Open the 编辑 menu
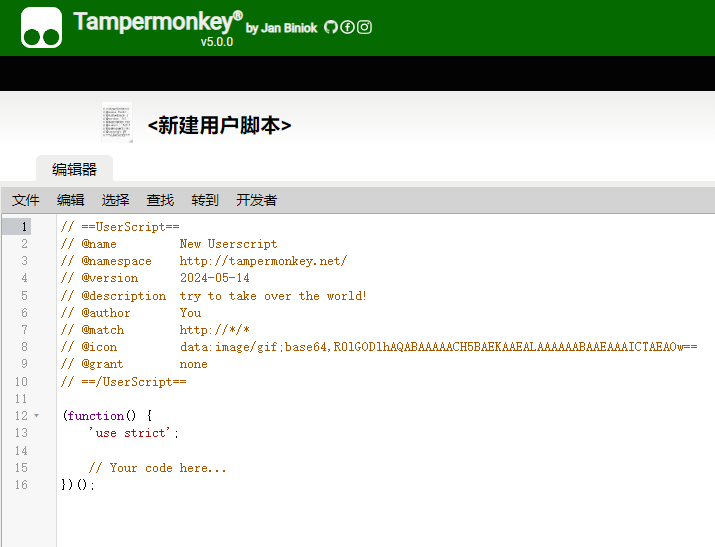 (71, 200)
